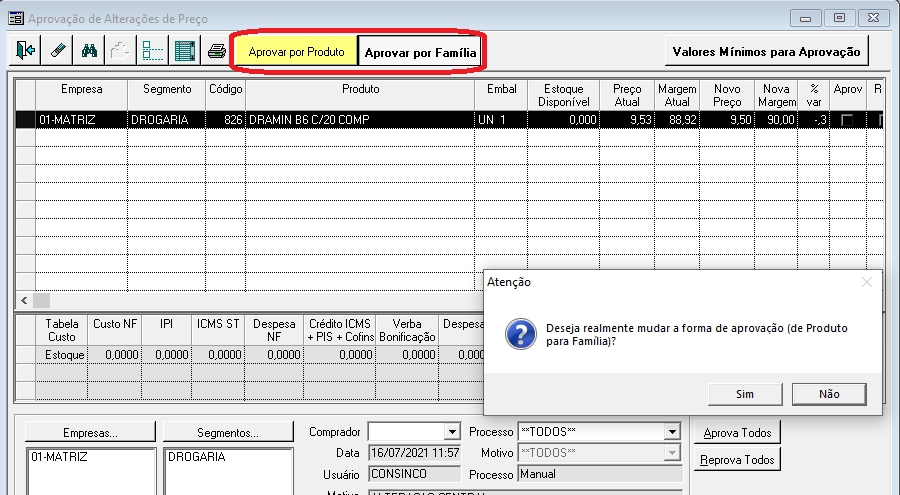Open the Segmentos... selector button
Image resolution: width=900 pixels, height=495 pixels.
[x=228, y=432]
